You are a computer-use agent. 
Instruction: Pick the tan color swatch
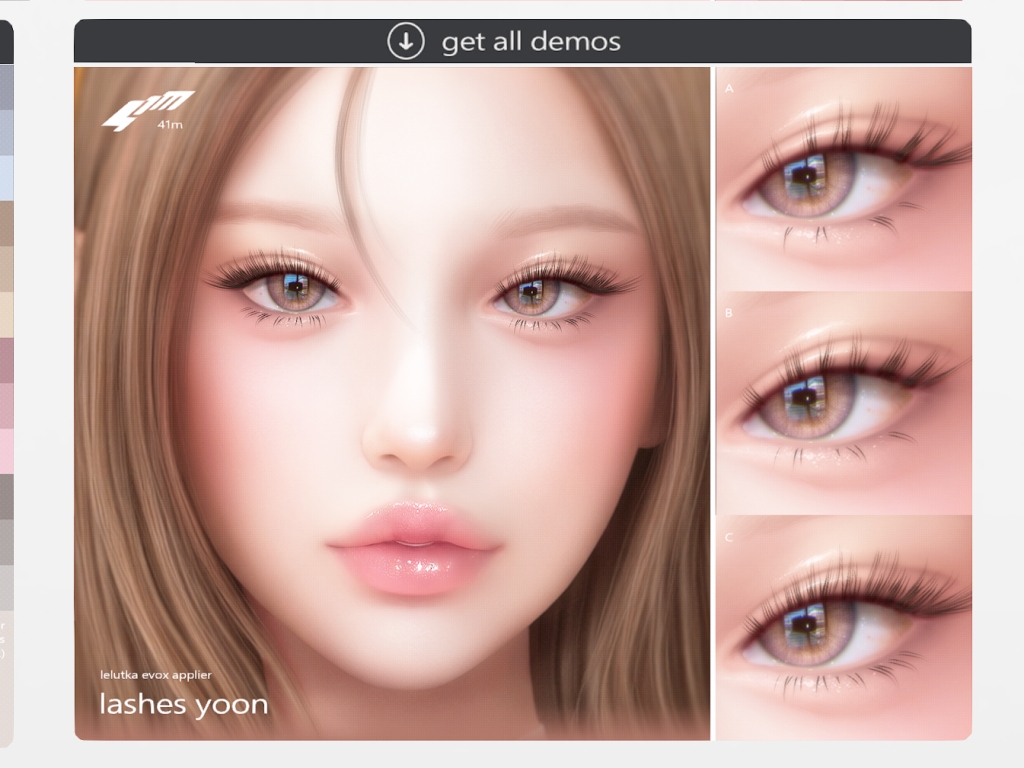tap(6, 268)
